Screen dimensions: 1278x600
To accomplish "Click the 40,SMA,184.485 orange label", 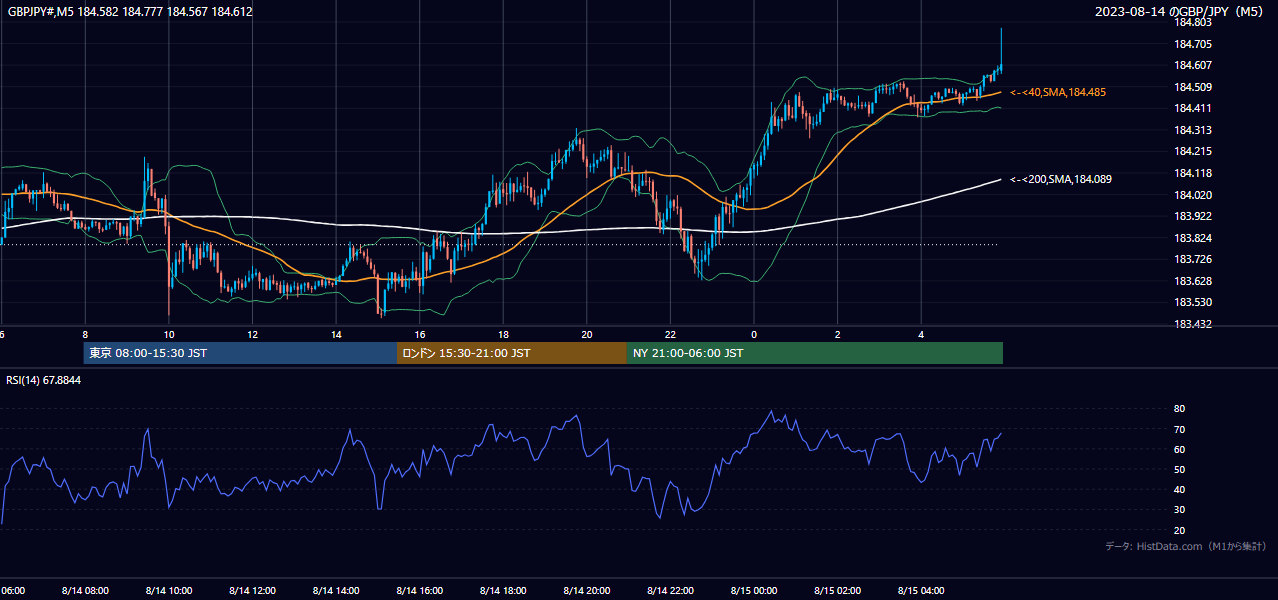I will (1058, 92).
